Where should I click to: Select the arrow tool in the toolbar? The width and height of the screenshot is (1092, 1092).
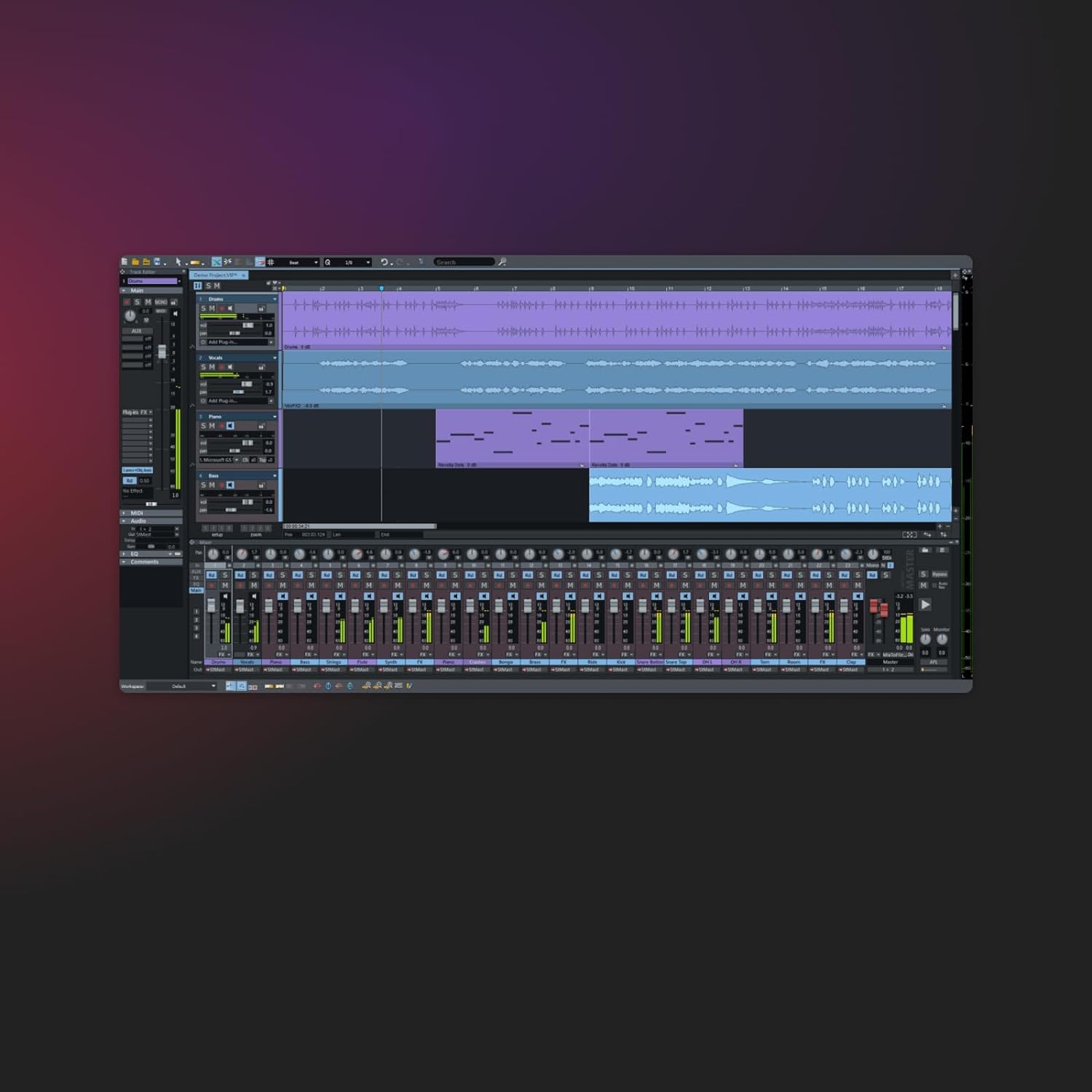click(x=178, y=262)
